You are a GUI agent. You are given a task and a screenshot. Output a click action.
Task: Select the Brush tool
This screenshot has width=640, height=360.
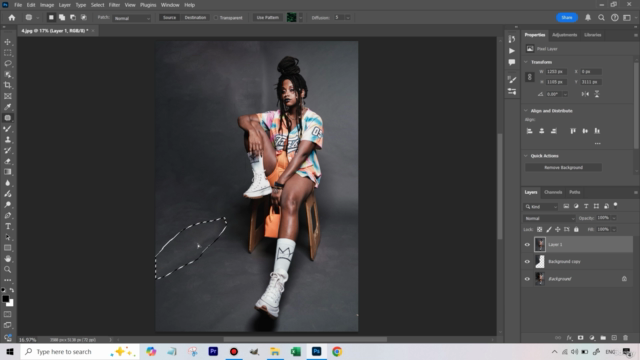8,129
